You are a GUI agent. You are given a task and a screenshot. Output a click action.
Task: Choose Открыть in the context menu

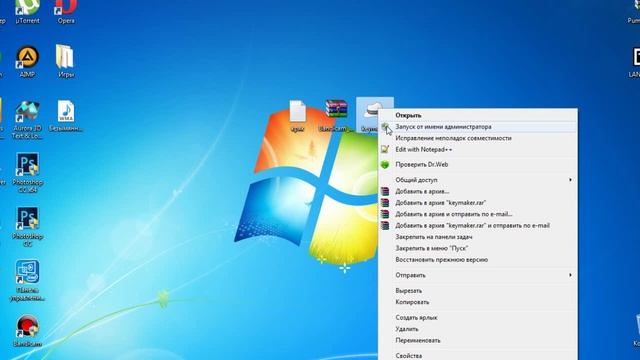tap(478, 115)
